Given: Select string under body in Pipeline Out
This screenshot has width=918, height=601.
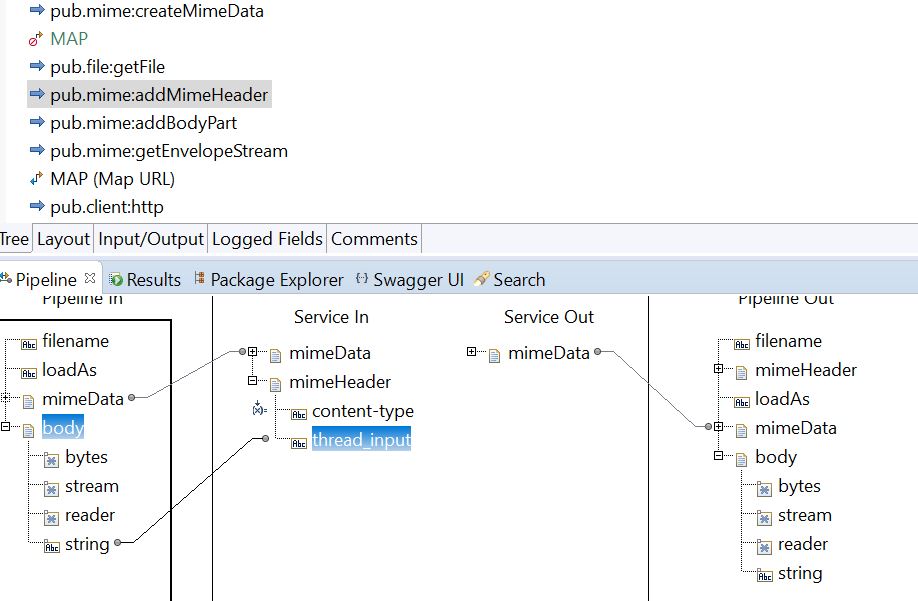Looking at the screenshot, I should pyautogui.click(x=800, y=573).
